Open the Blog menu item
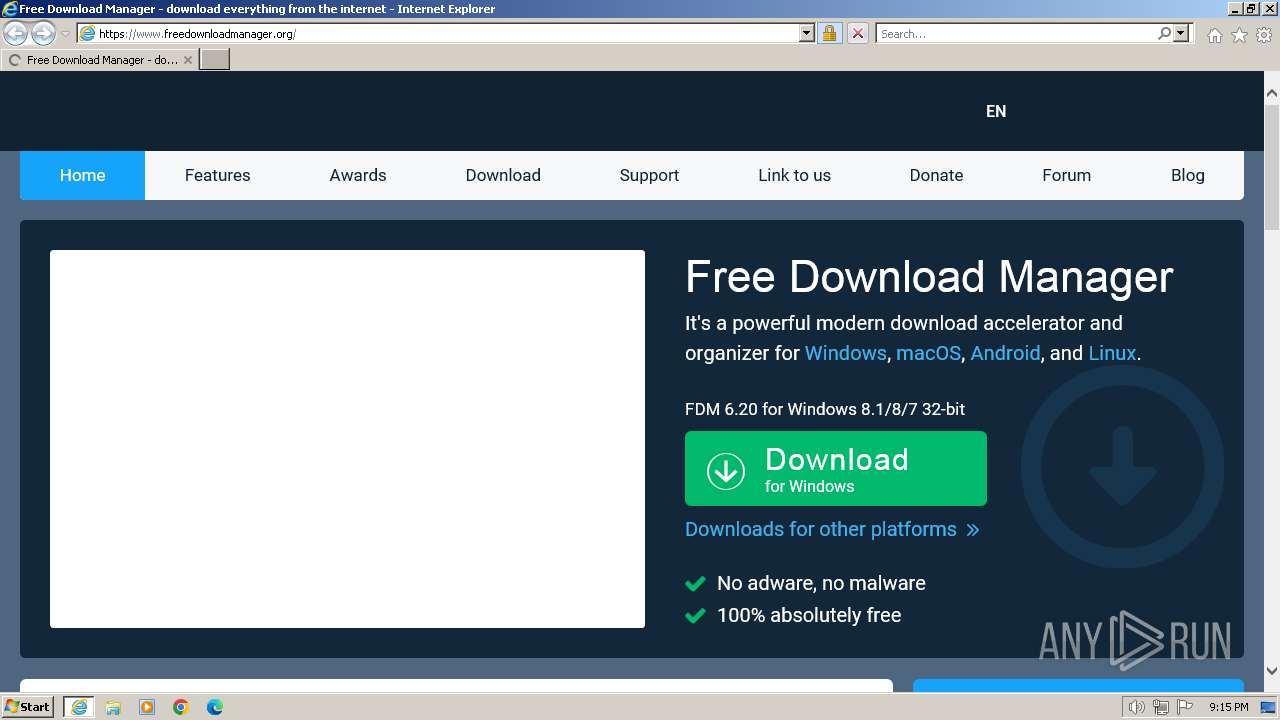 point(1187,175)
